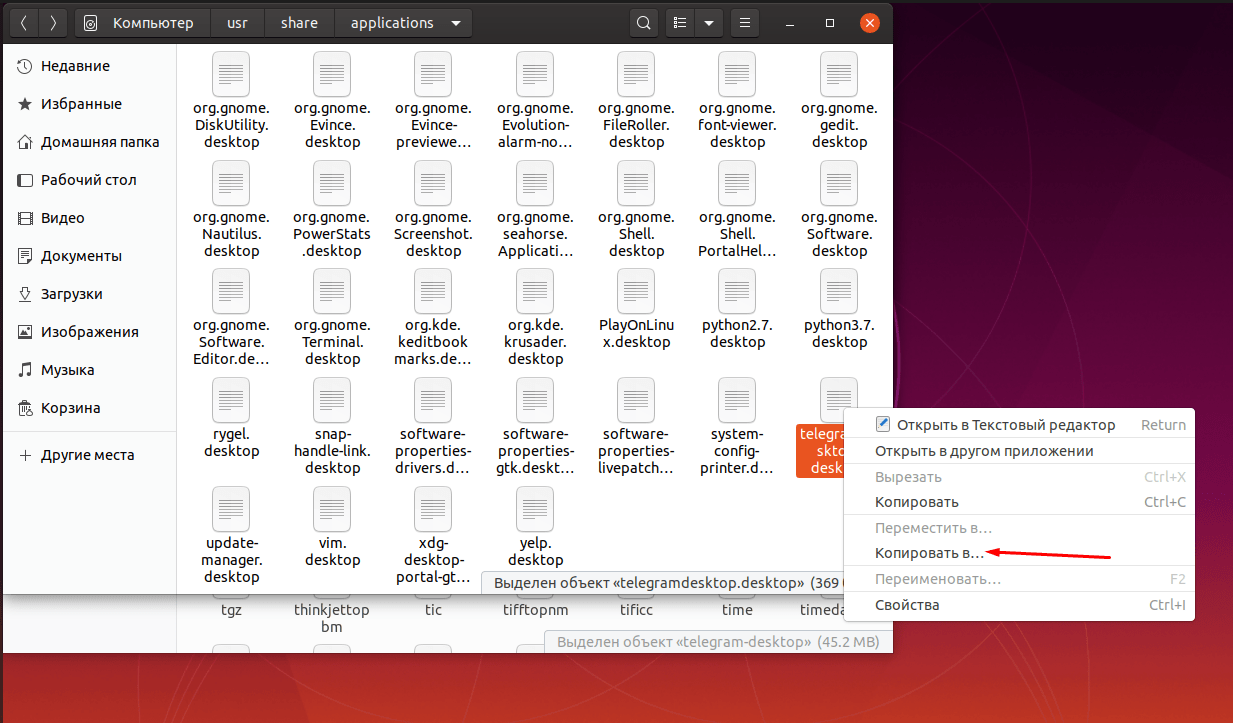This screenshot has width=1233, height=723.
Task: Open Загрузки in the sidebar
Action: (x=71, y=294)
